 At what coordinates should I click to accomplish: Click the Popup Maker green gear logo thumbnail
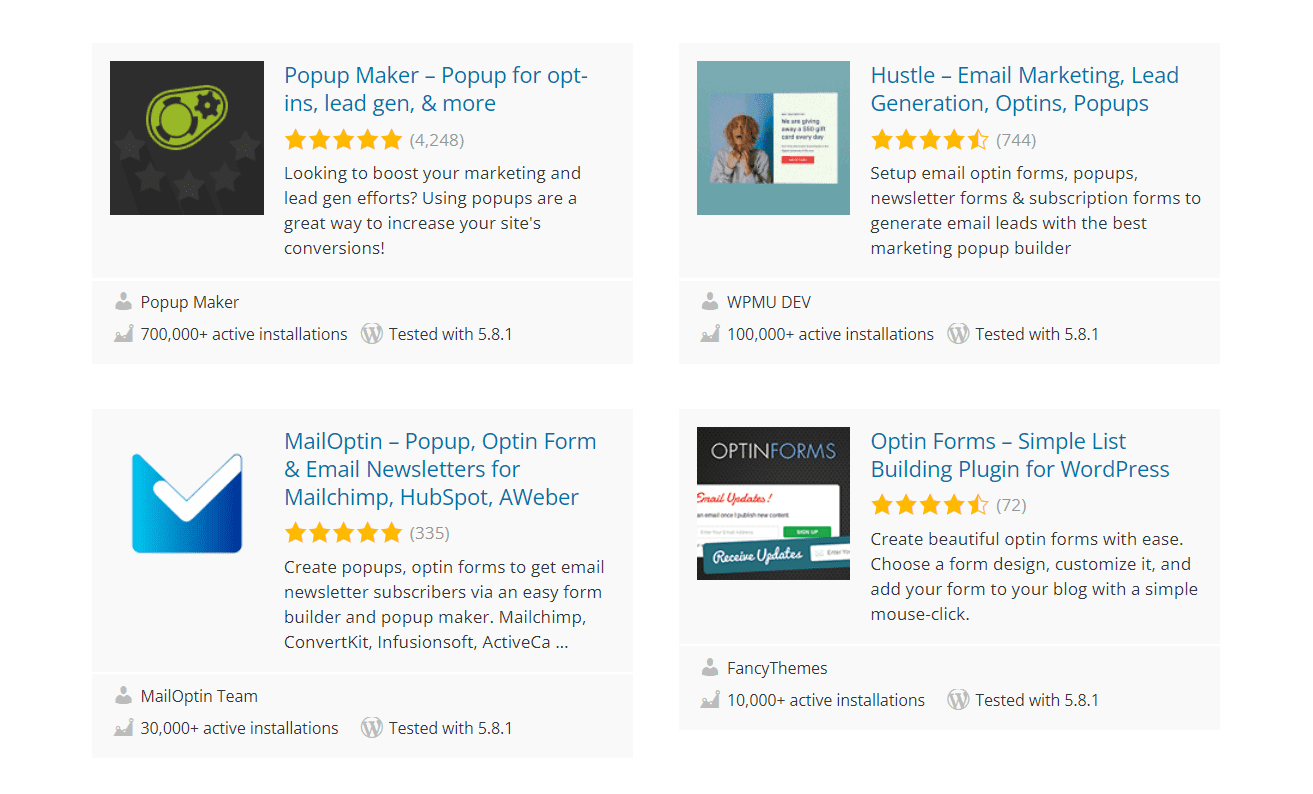click(187, 138)
